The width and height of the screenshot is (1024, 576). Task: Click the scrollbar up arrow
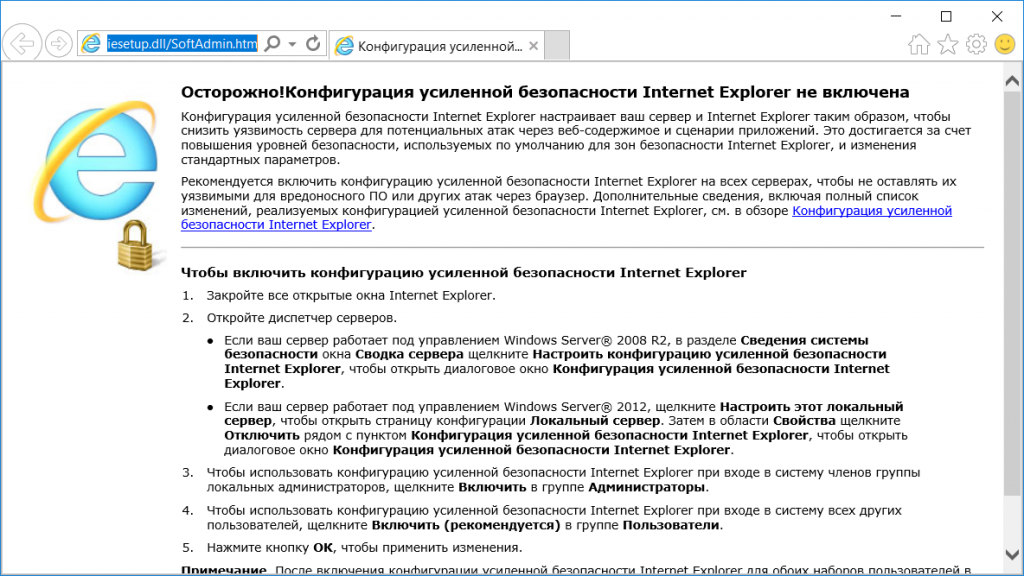tap(1012, 81)
